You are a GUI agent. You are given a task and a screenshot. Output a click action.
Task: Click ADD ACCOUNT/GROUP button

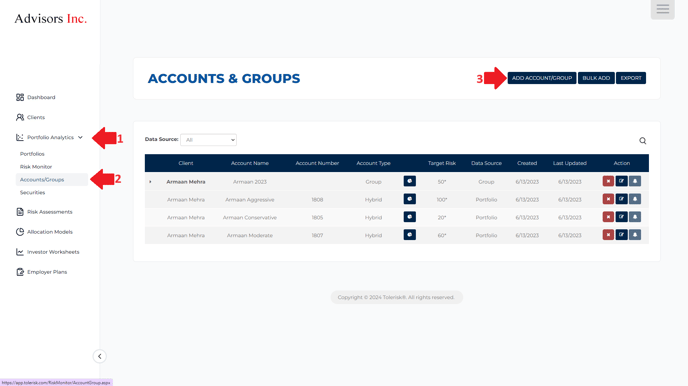pyautogui.click(x=542, y=78)
